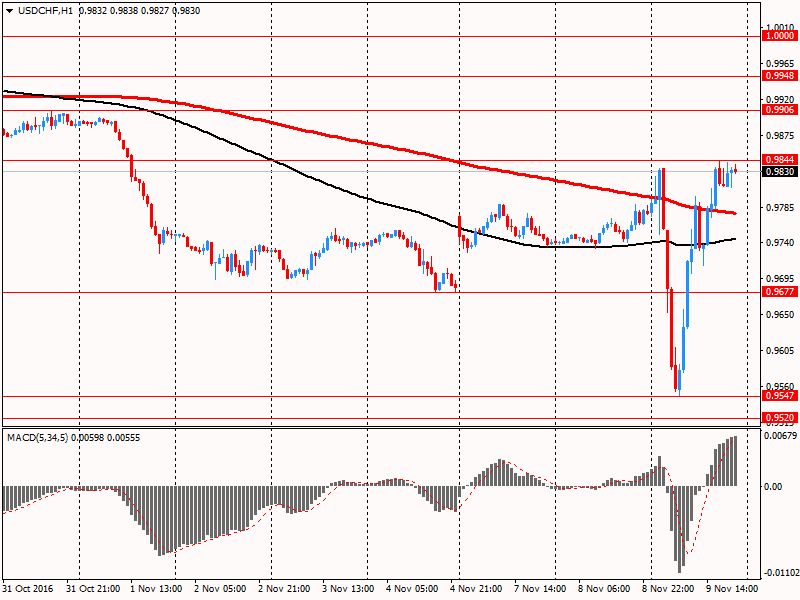
Task: Select the 0.9844 resistance price tag
Action: pyautogui.click(x=779, y=160)
